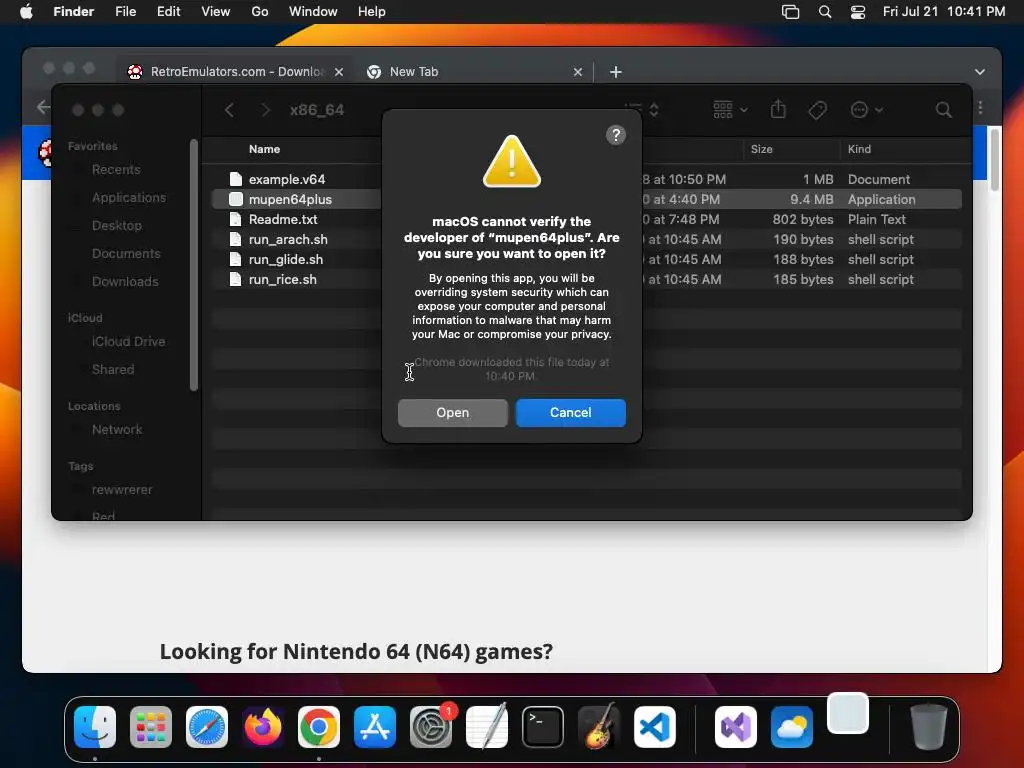Go back in Finder toolbar

(x=229, y=110)
